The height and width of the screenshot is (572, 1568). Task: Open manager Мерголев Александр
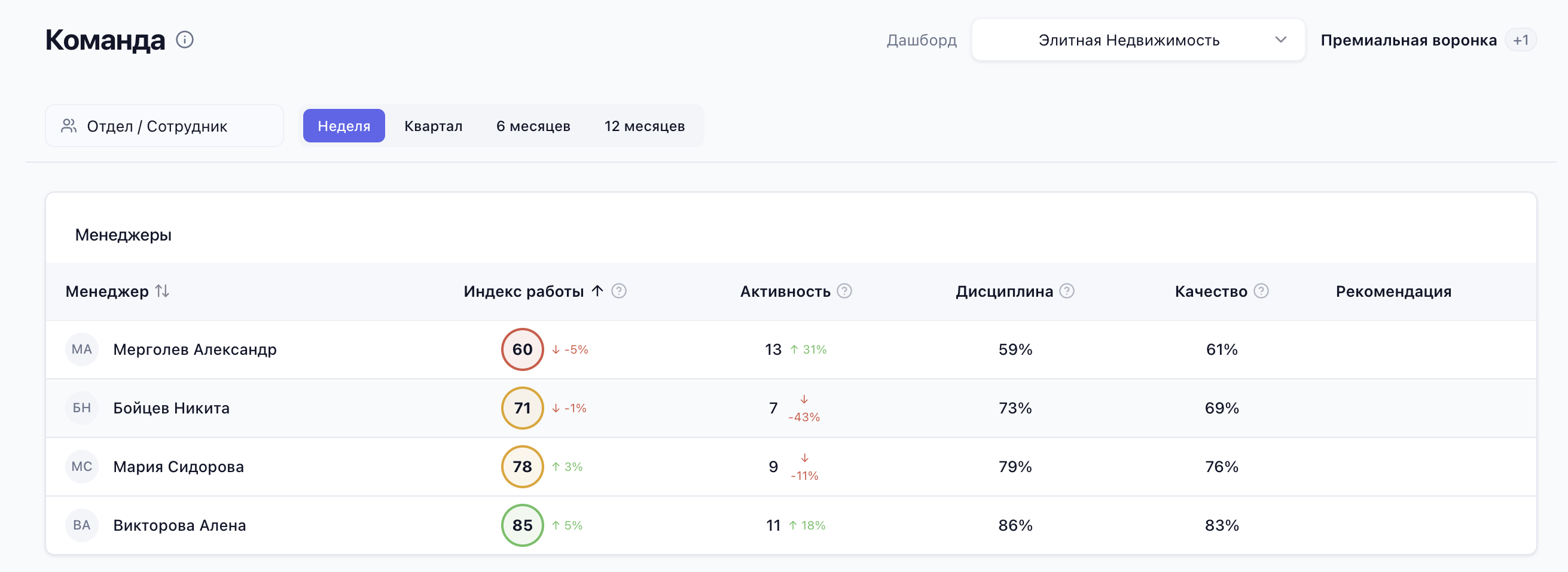tap(195, 349)
